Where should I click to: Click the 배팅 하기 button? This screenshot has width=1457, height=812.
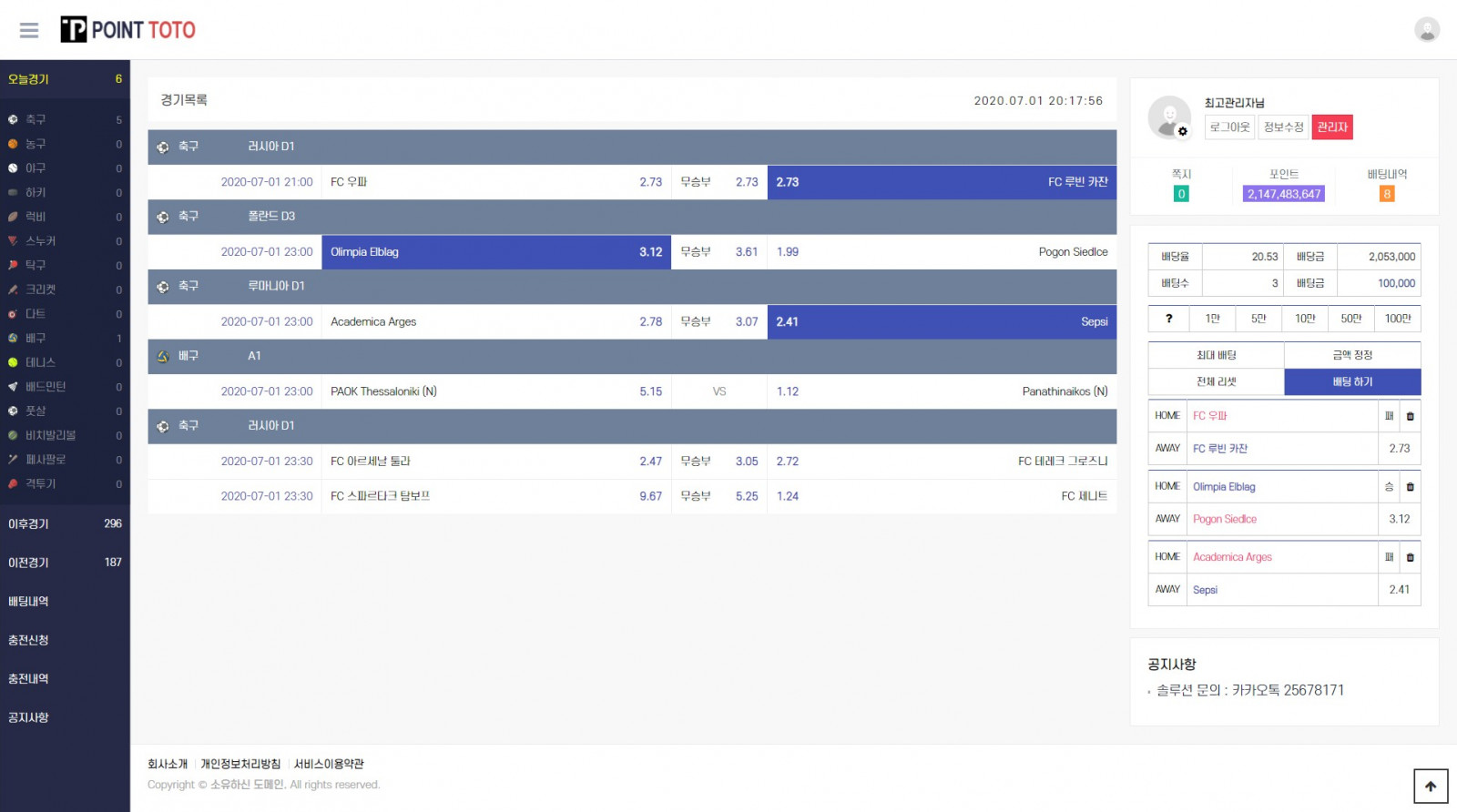(x=1351, y=382)
